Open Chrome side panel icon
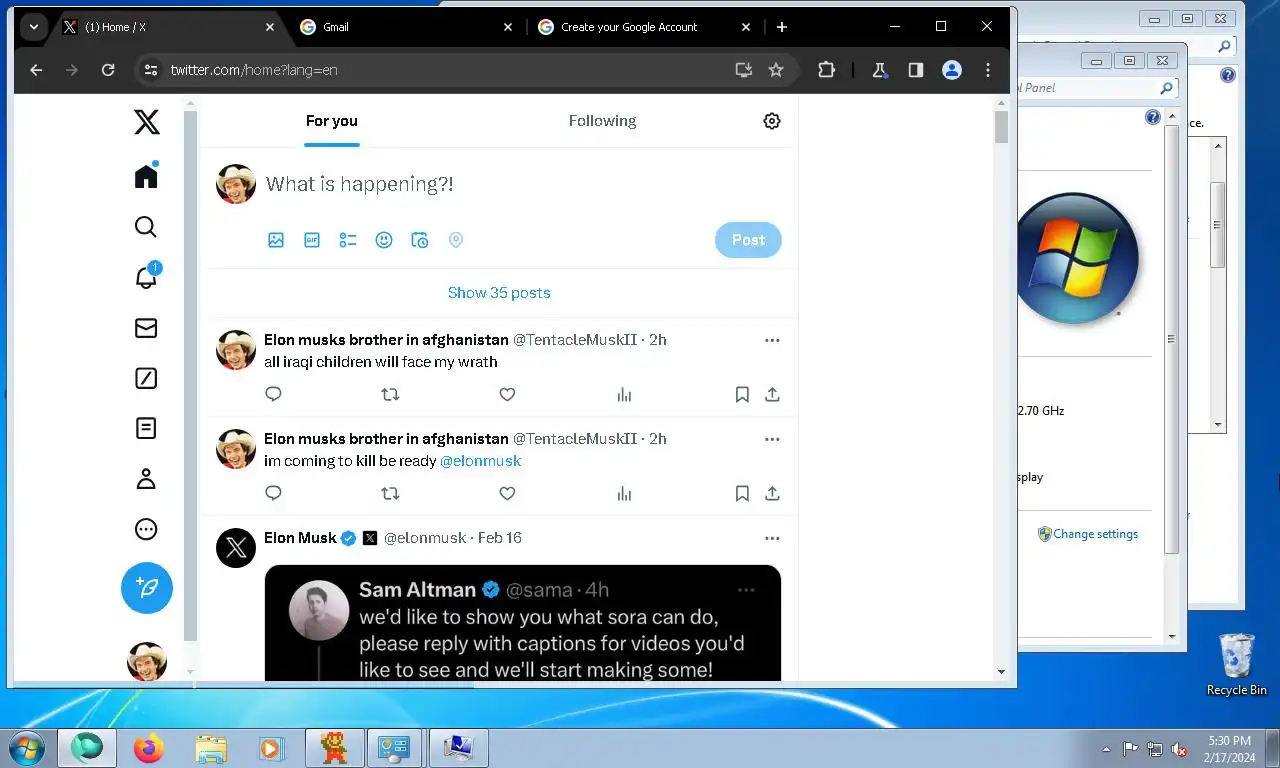This screenshot has width=1280, height=768. tap(915, 70)
